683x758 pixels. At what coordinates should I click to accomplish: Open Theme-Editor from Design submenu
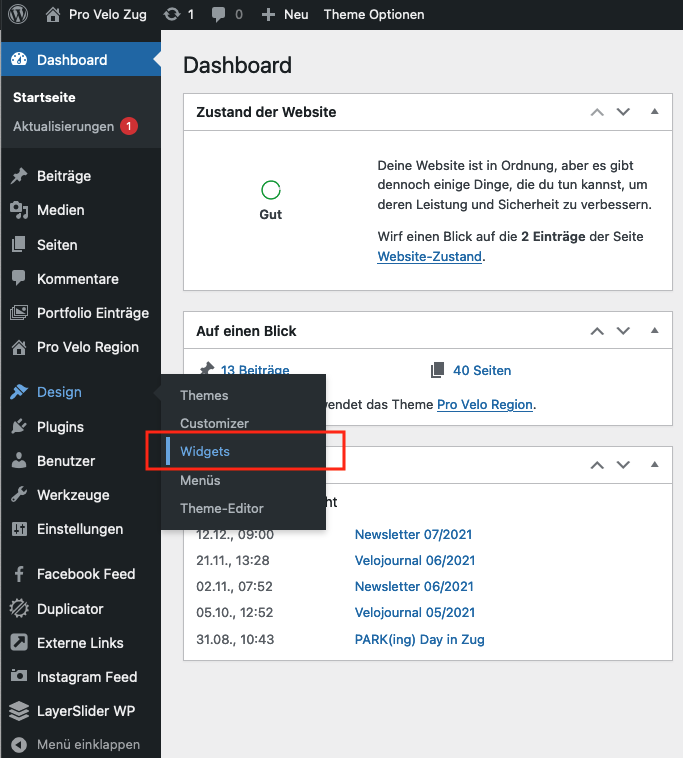(x=222, y=508)
